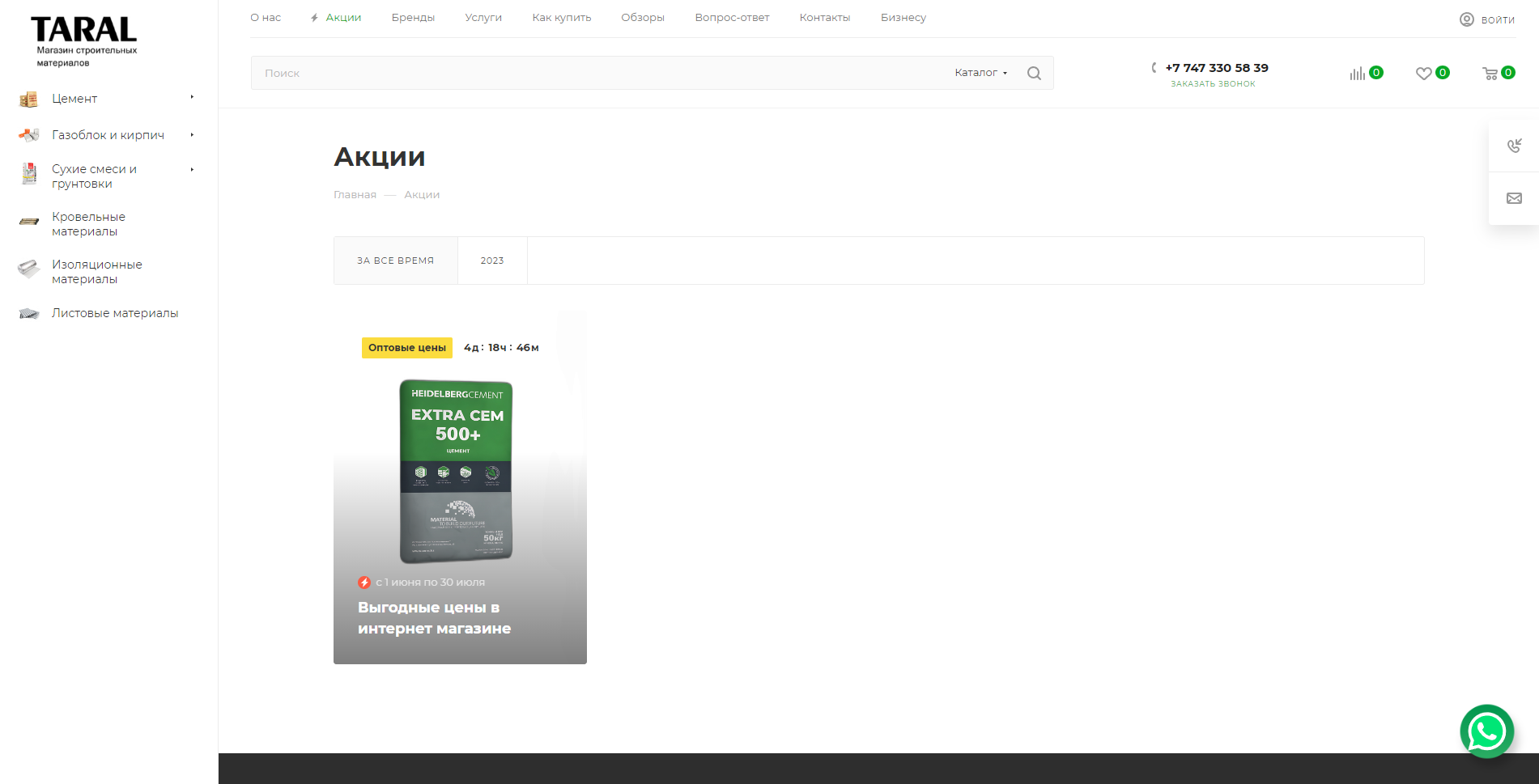Click the countdown timer 4д : 18ч : 46м
The image size is (1539, 784).
(501, 348)
